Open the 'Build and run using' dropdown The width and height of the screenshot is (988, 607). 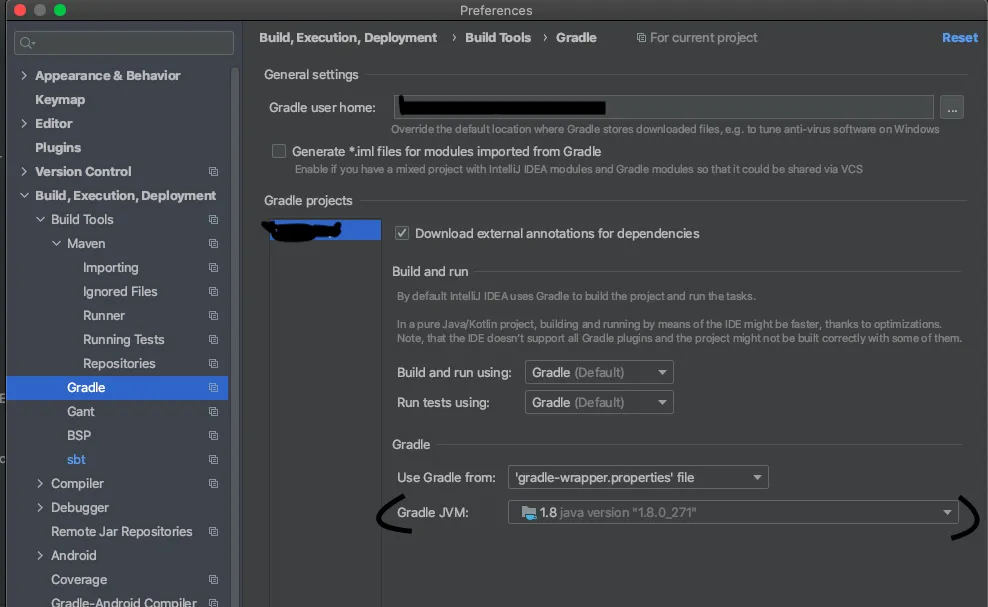(599, 373)
